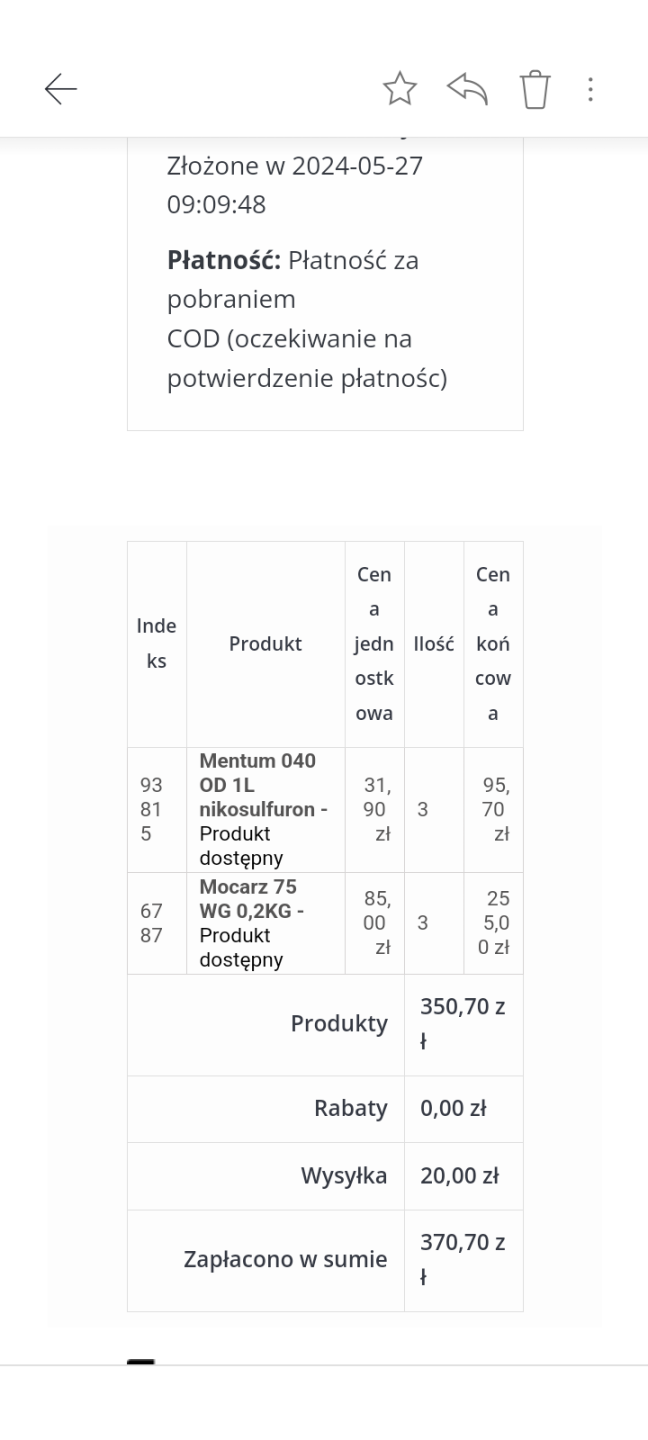Tap the Zapłacono w sumie label
This screenshot has width=648, height=1440.
(285, 1260)
